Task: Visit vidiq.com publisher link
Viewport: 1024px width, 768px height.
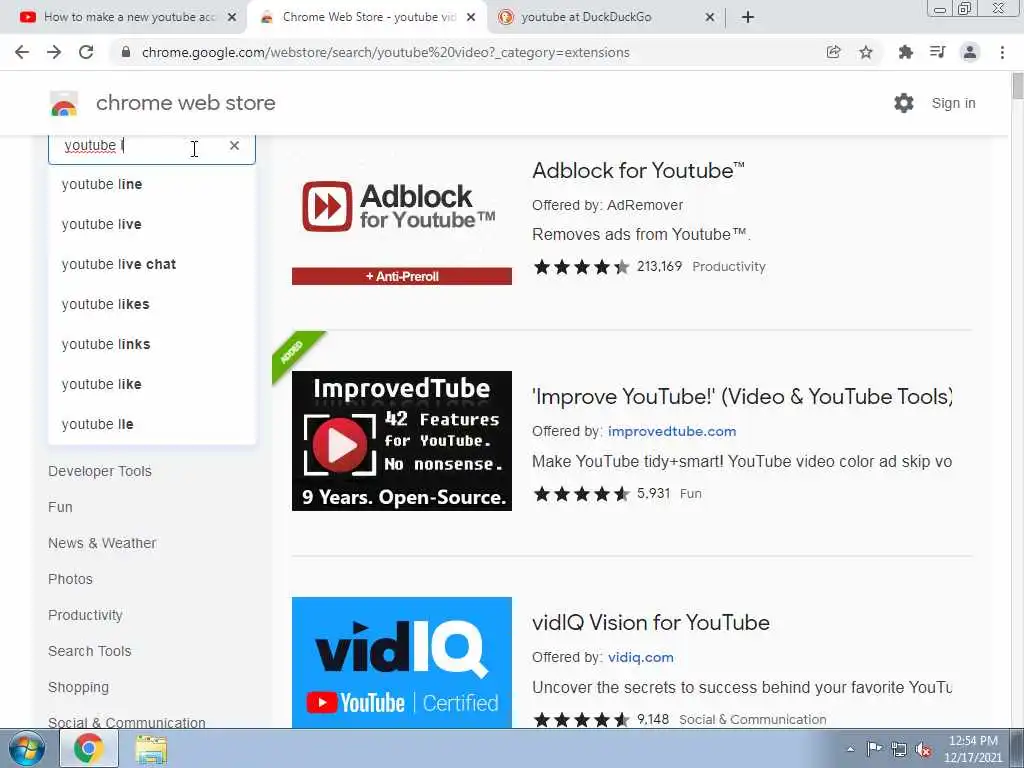Action: [x=641, y=657]
